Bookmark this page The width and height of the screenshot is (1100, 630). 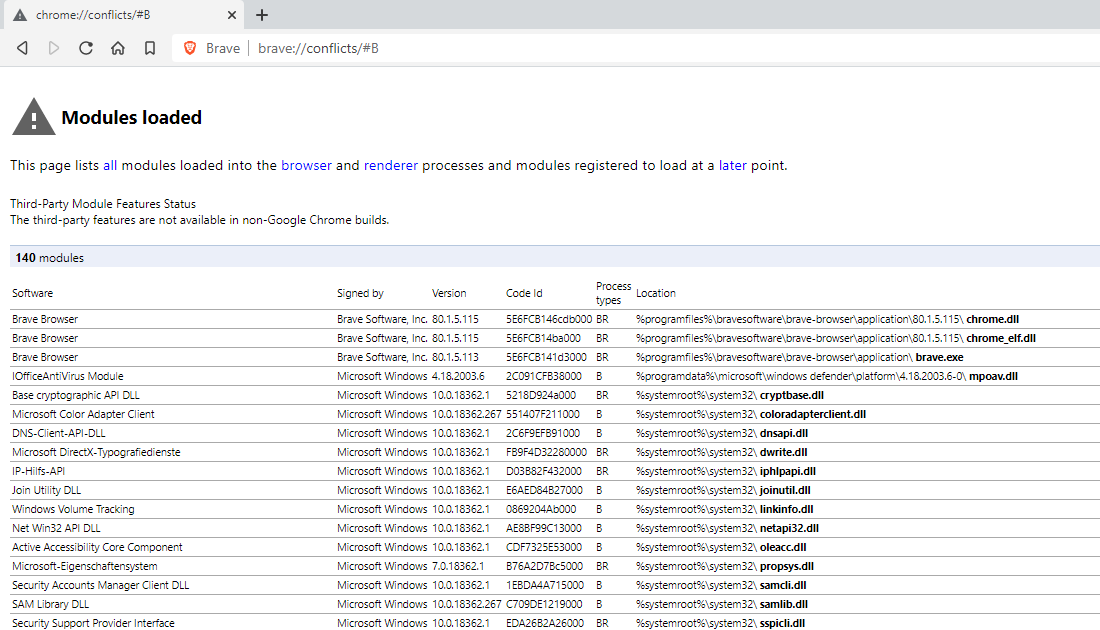tap(150, 48)
